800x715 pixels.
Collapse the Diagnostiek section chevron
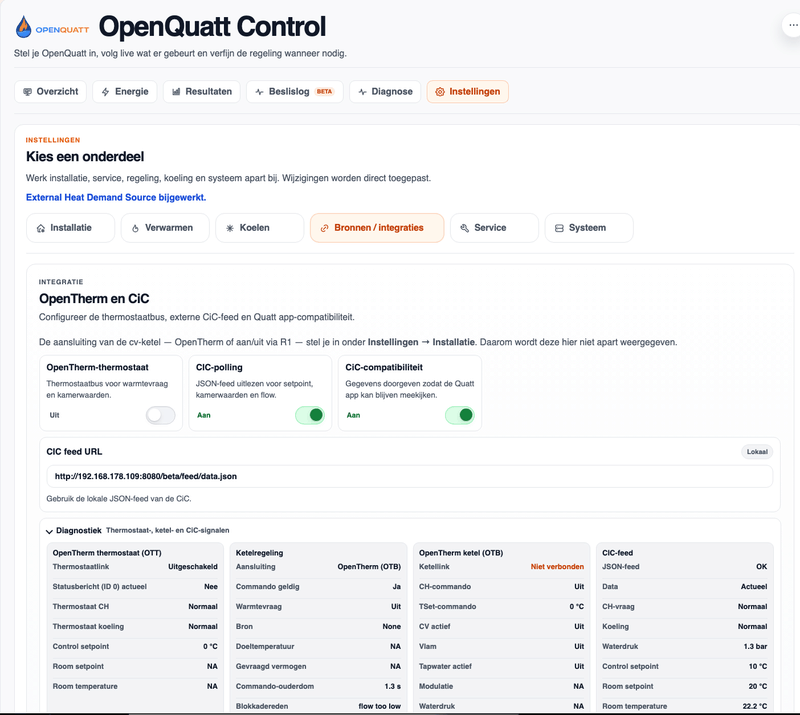pyautogui.click(x=49, y=531)
